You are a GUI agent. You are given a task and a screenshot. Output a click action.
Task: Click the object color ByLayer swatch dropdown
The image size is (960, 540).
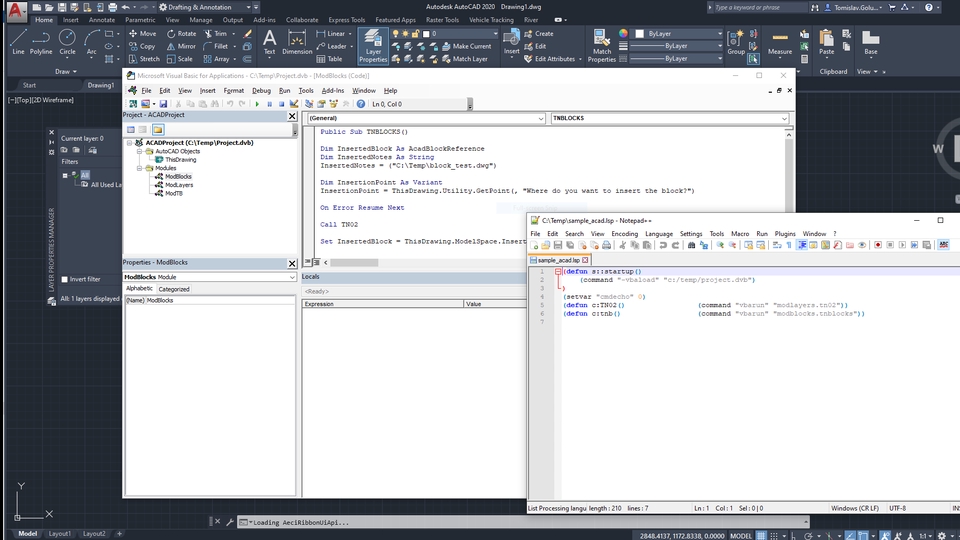tap(676, 33)
